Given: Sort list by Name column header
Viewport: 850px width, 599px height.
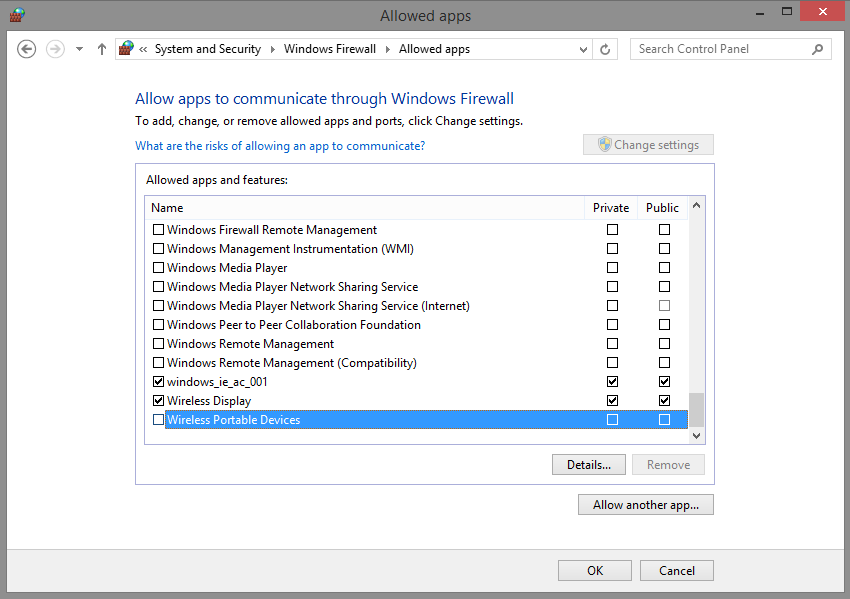Looking at the screenshot, I should 364,208.
